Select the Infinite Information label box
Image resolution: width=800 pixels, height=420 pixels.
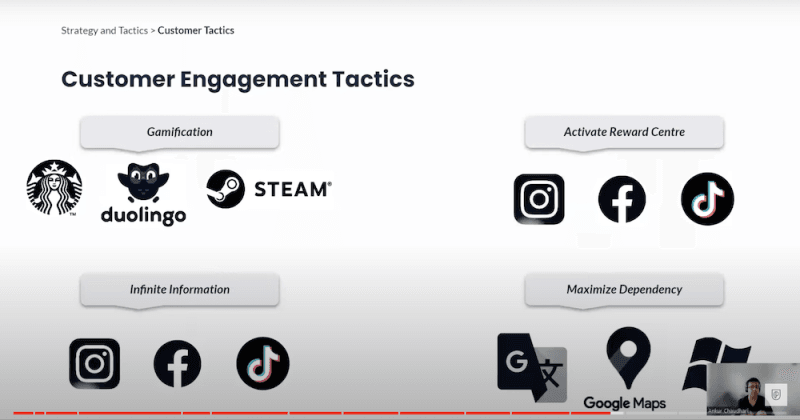point(180,290)
